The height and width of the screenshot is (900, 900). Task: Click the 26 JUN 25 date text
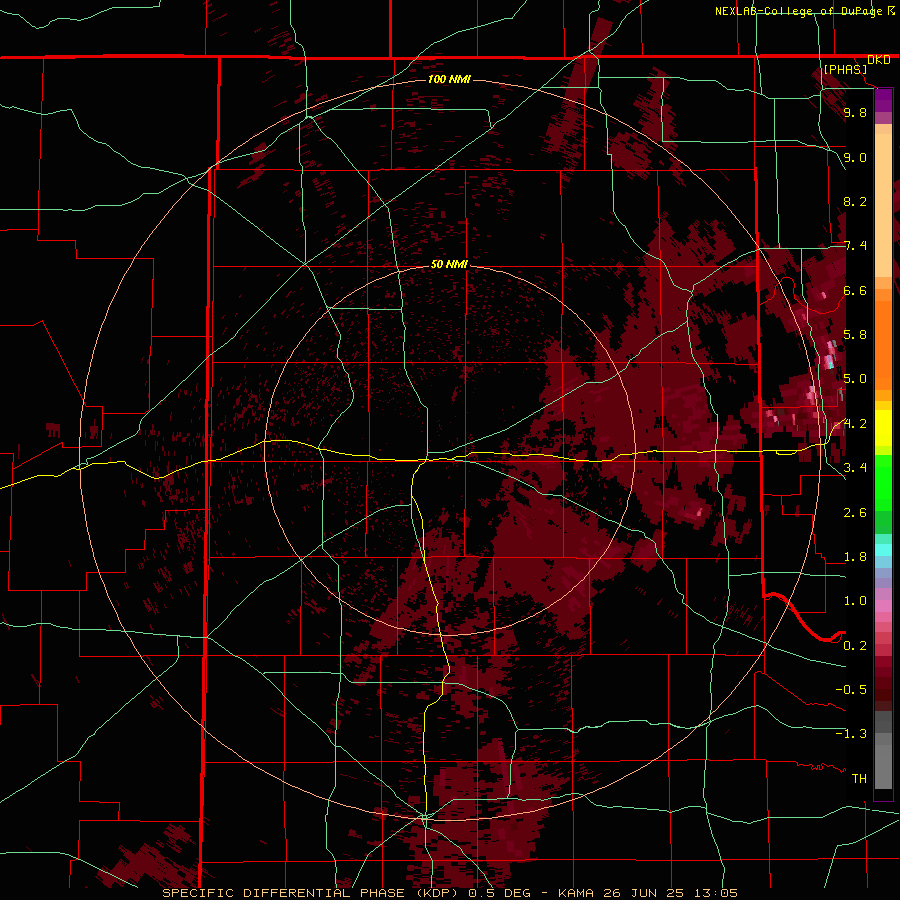[x=645, y=893]
